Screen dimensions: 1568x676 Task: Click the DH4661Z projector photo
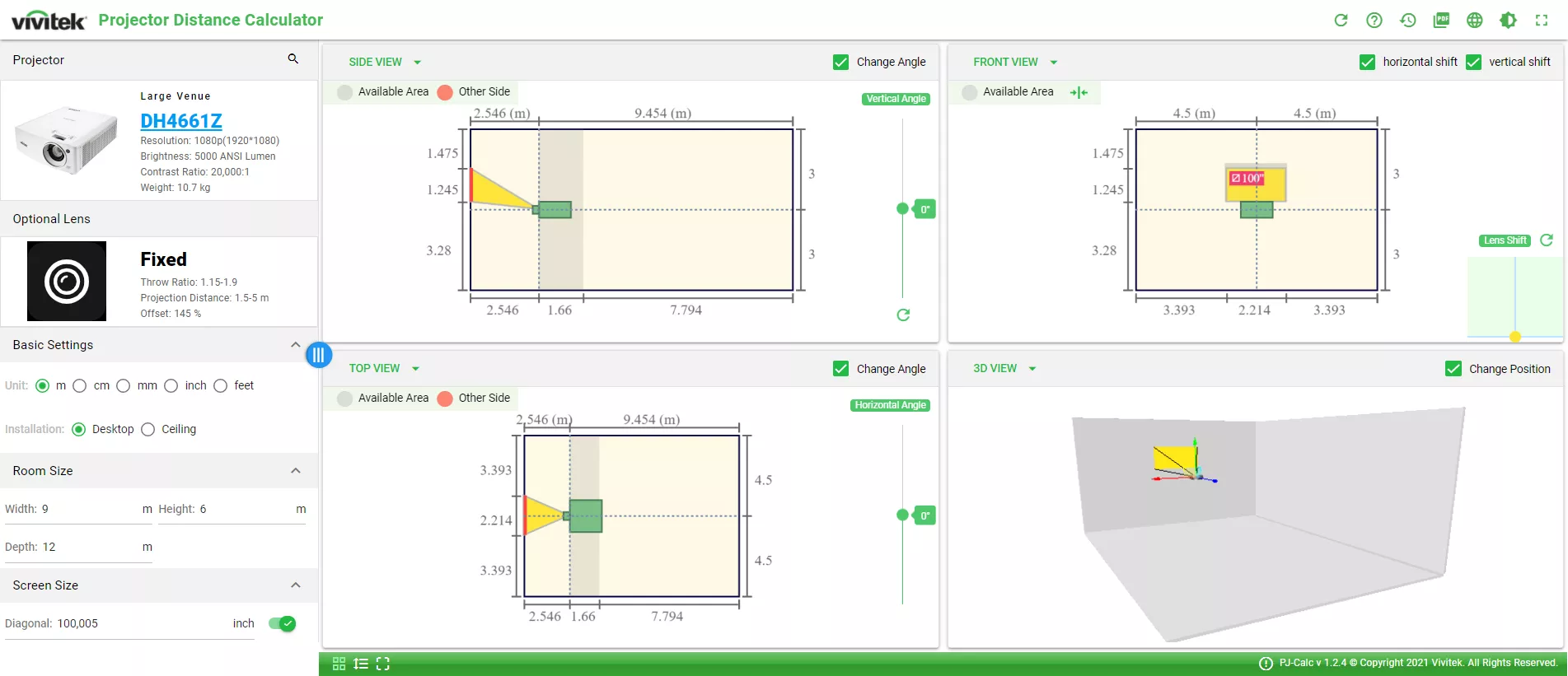[x=66, y=139]
